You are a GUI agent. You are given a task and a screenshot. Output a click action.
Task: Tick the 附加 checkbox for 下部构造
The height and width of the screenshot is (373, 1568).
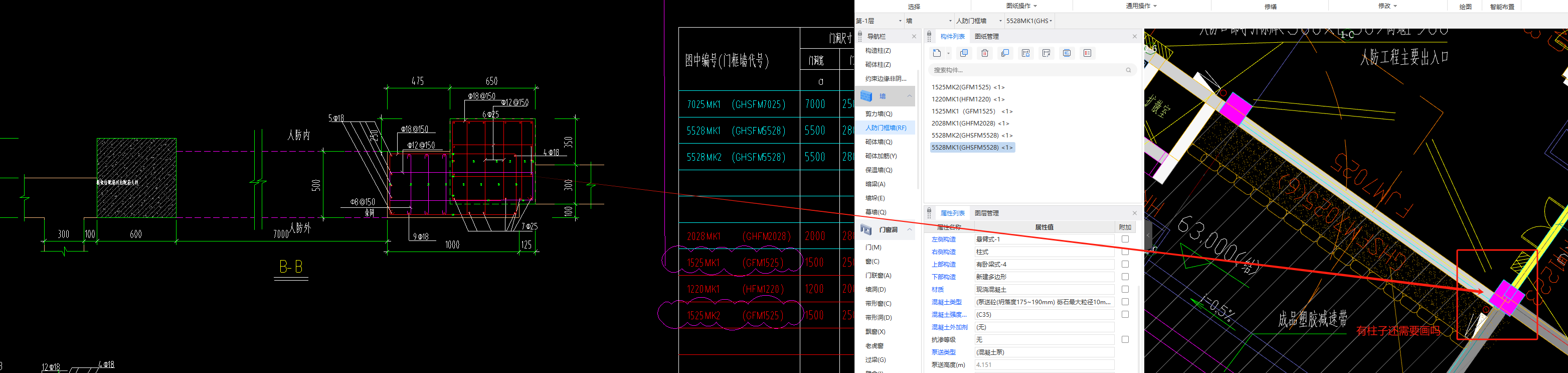tap(1125, 277)
